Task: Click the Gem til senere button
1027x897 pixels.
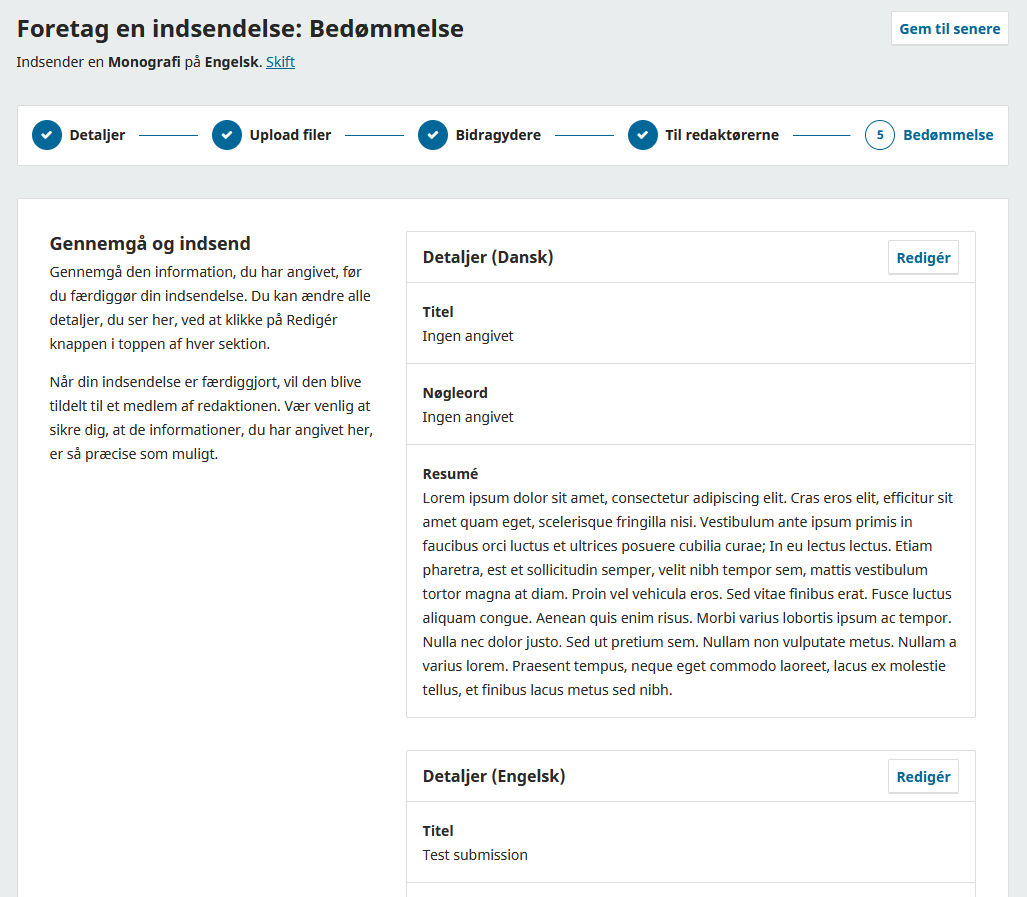Action: [949, 28]
